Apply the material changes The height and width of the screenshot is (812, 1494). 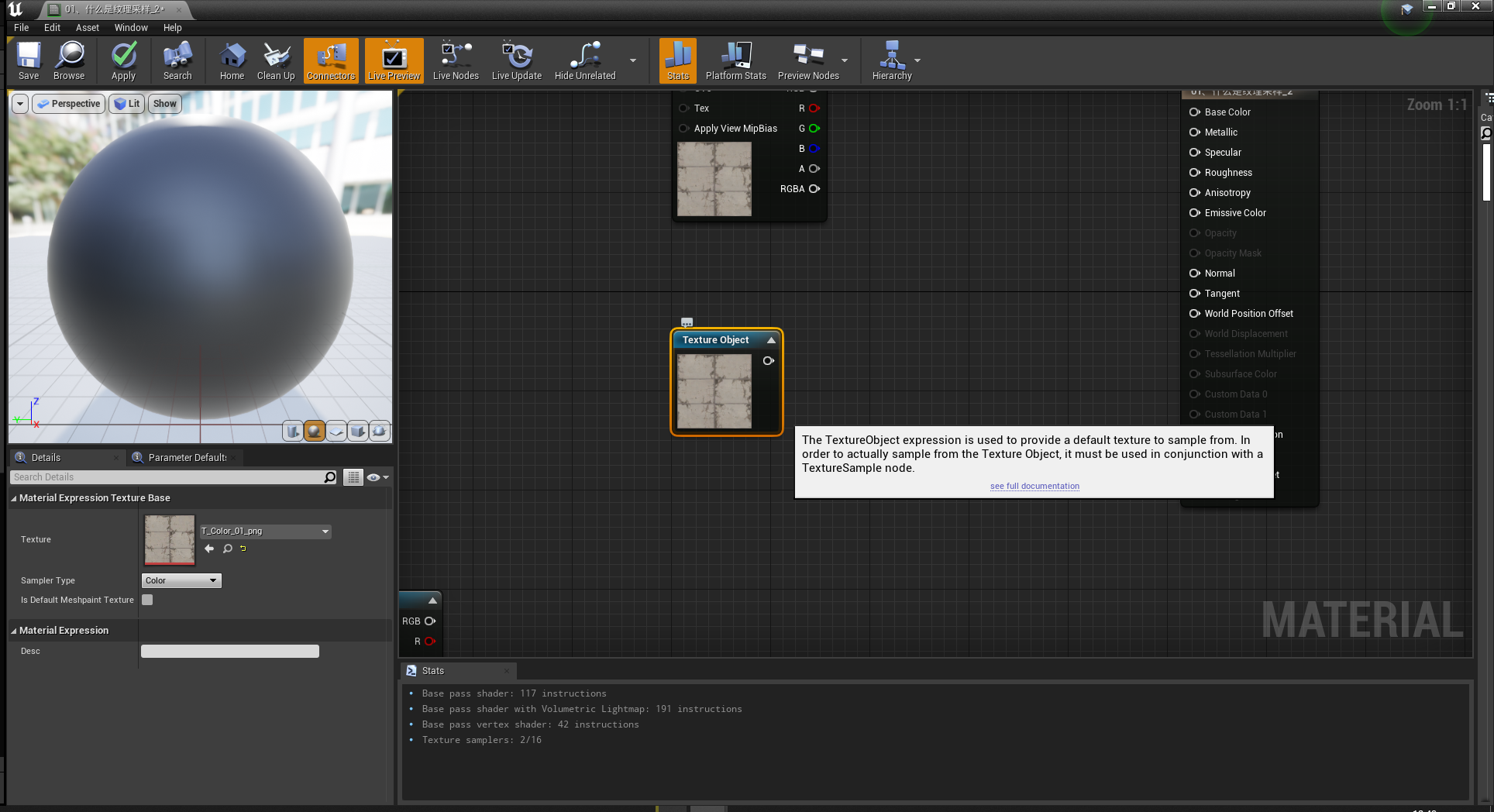123,60
